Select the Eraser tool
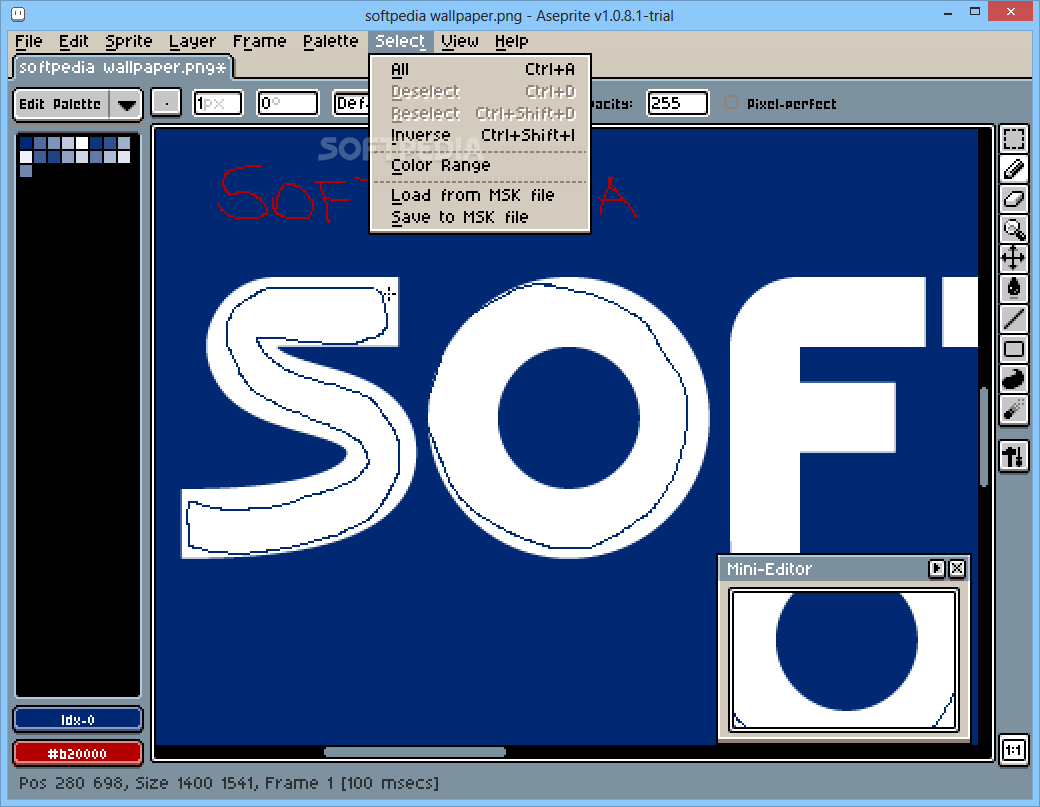The width and height of the screenshot is (1040, 807). tap(1013, 199)
